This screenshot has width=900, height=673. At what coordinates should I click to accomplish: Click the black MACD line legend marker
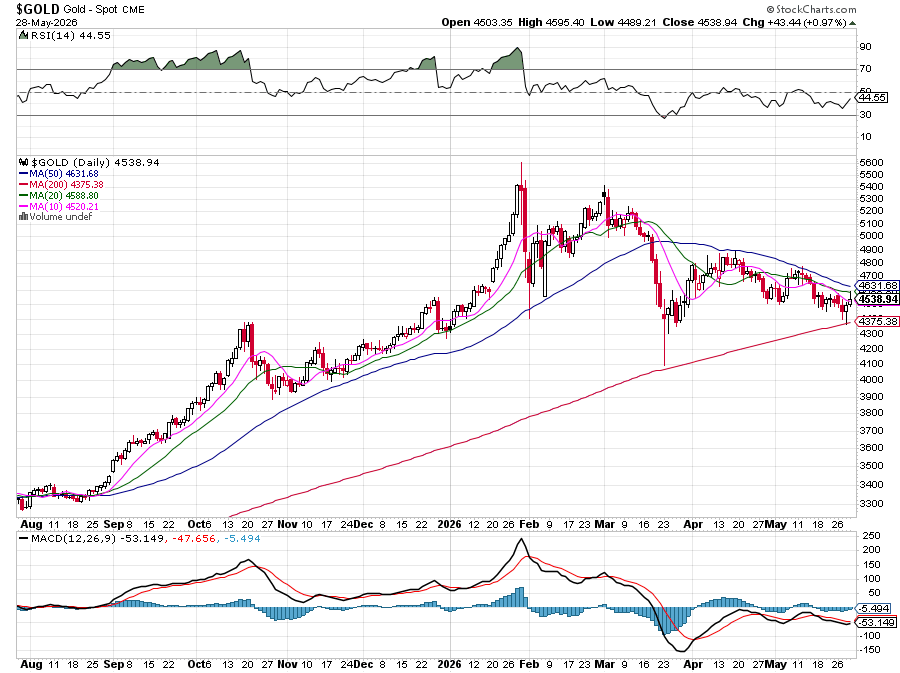[x=24, y=539]
